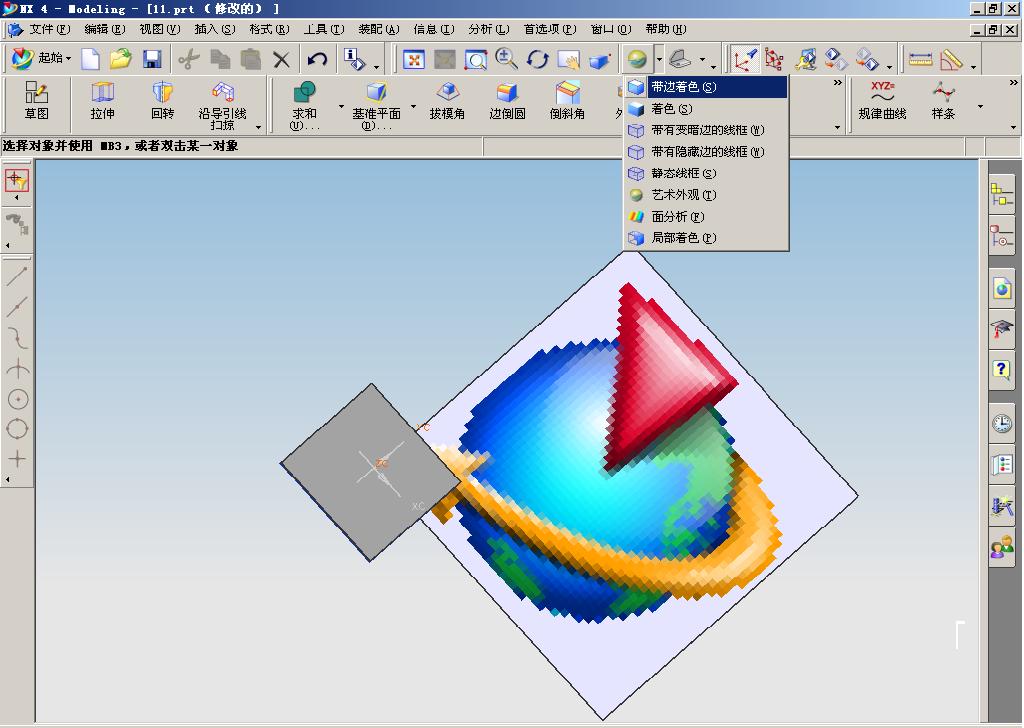Screen dimensions: 1024x728
Task: Create a new file with the blank page icon
Action: (x=90, y=59)
